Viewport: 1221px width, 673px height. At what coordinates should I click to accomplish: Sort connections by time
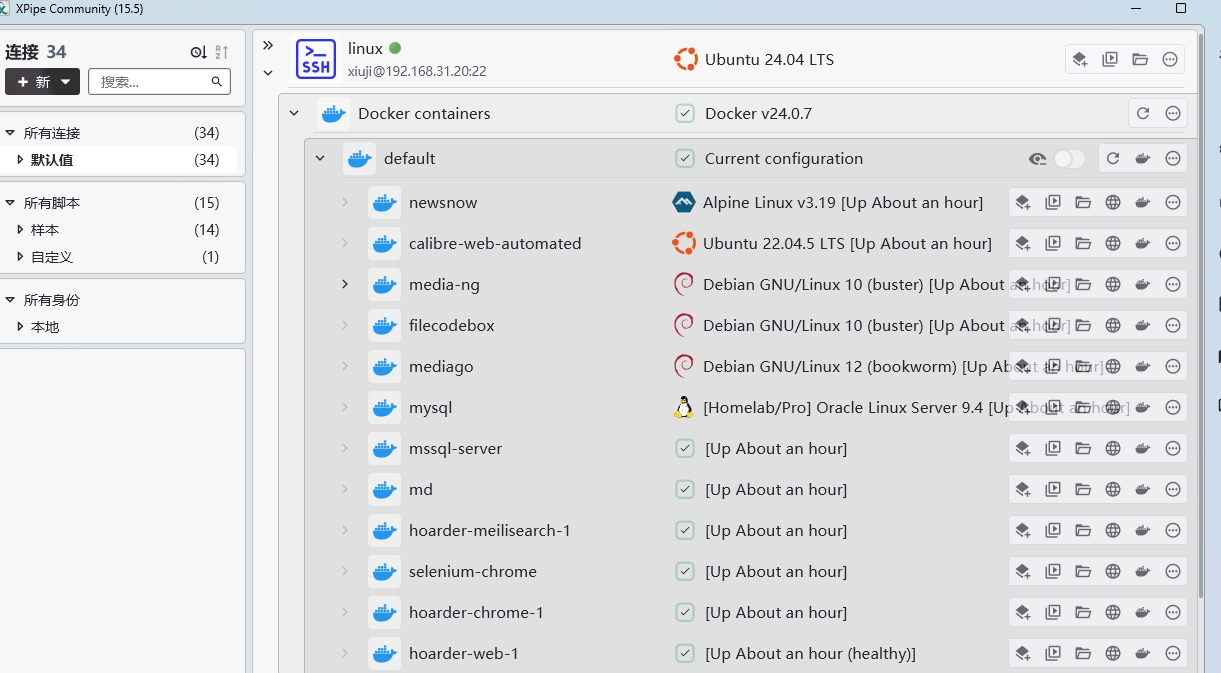coord(199,52)
